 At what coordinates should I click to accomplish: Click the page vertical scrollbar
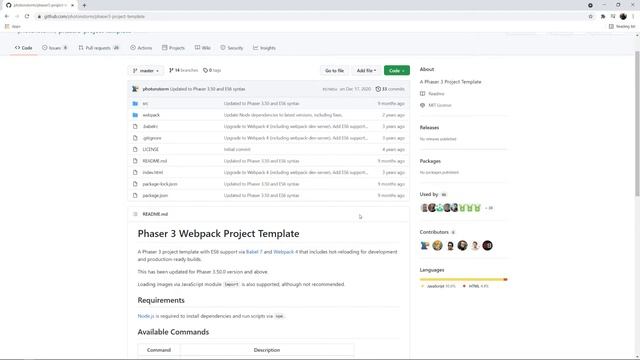click(x=637, y=123)
